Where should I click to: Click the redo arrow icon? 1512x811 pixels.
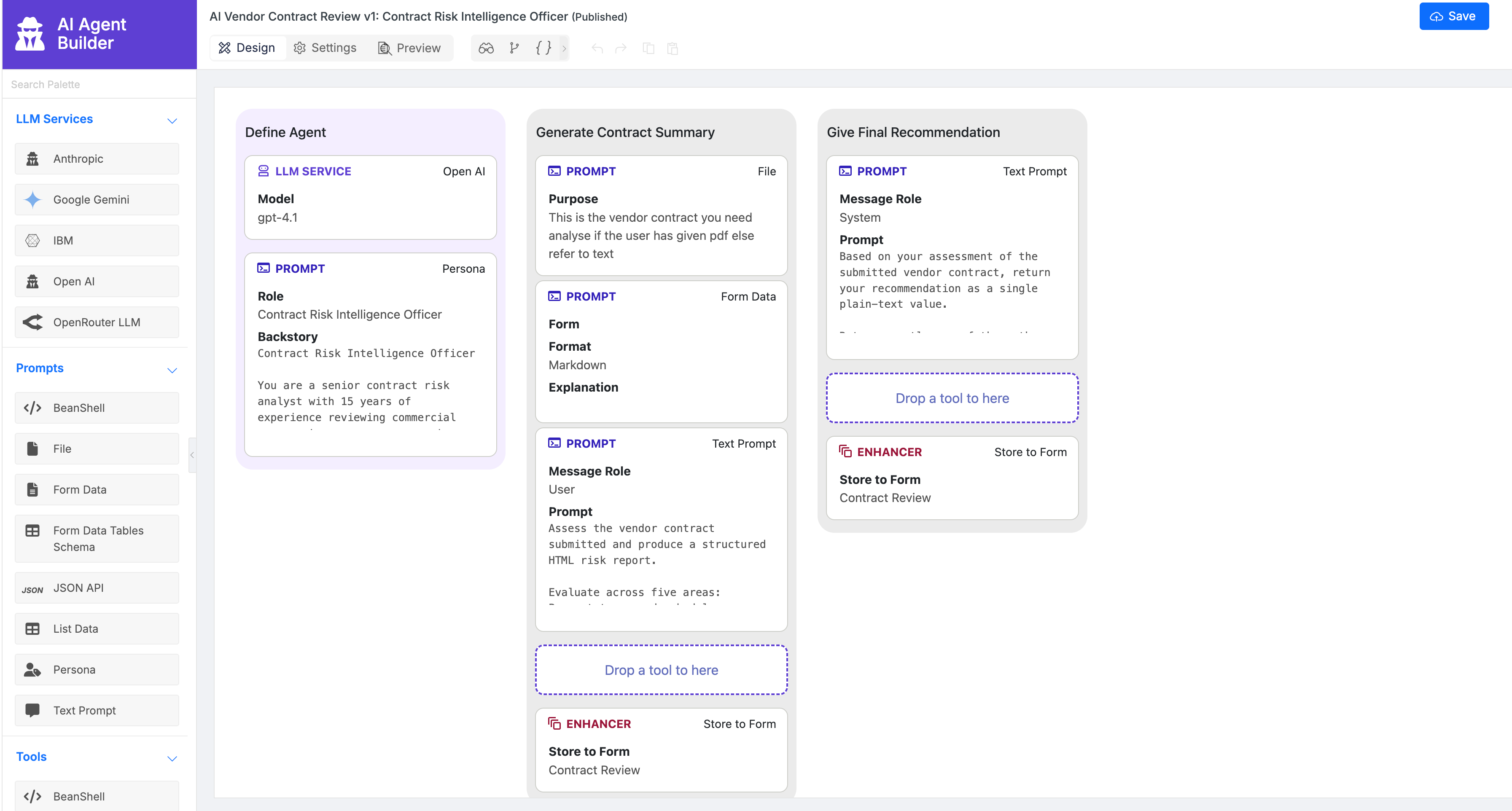pos(621,48)
